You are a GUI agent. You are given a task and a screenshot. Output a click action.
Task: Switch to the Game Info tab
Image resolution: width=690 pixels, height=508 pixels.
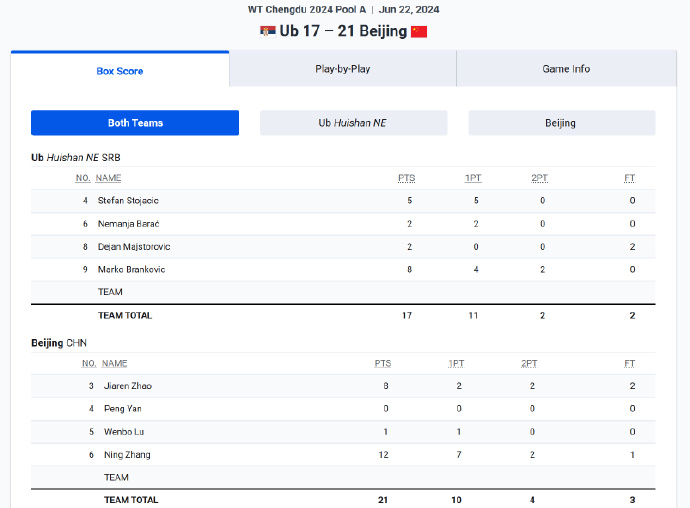tap(566, 69)
